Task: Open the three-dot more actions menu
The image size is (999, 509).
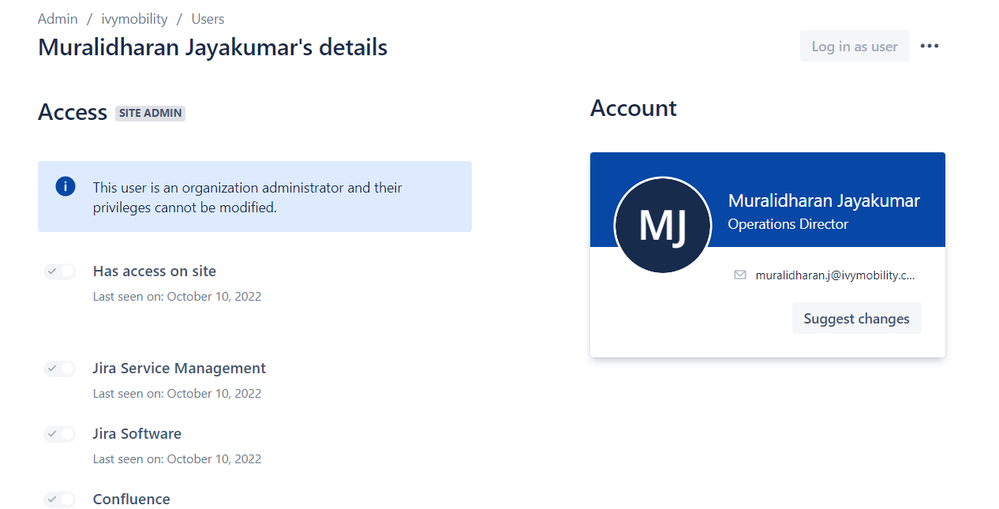Action: [x=929, y=46]
